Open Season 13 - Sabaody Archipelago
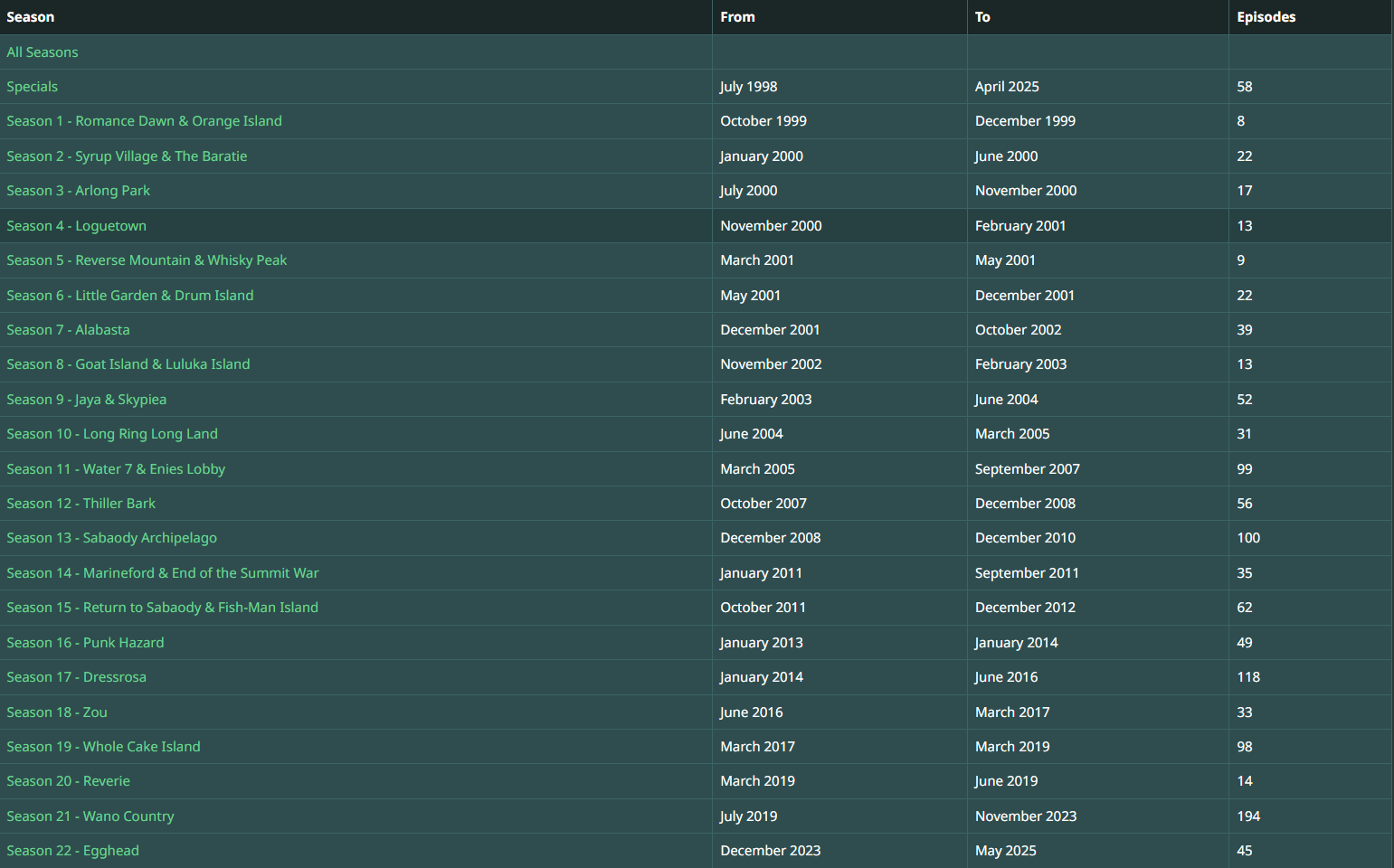The image size is (1394, 868). click(111, 538)
